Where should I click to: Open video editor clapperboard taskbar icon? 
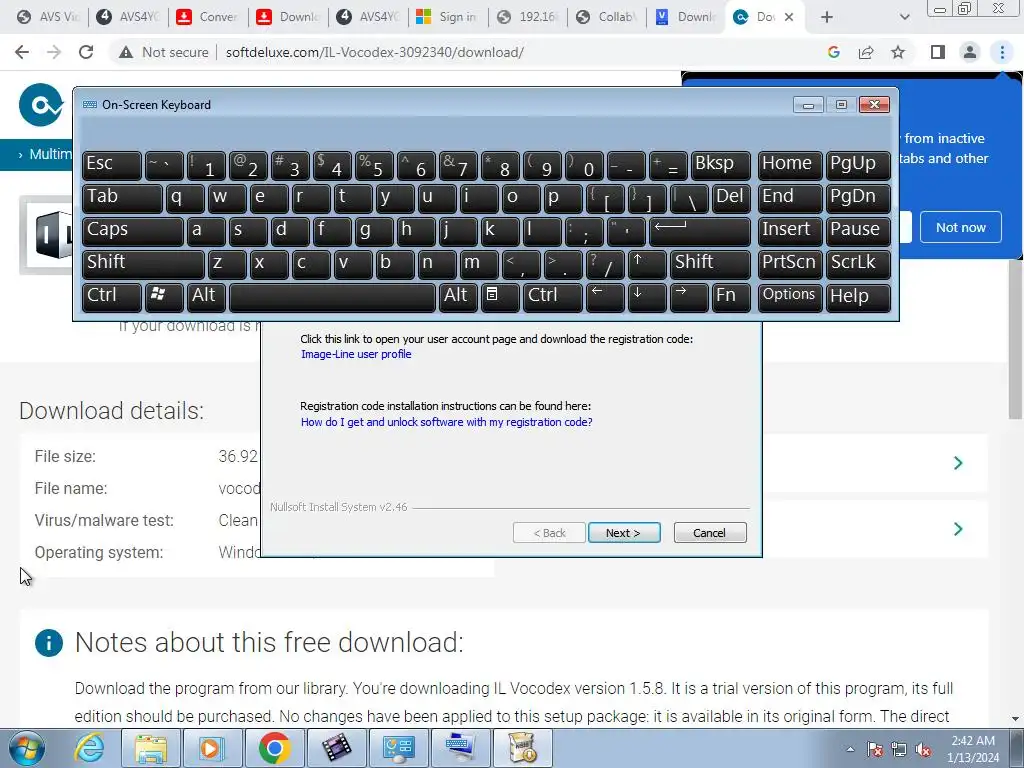(x=336, y=748)
